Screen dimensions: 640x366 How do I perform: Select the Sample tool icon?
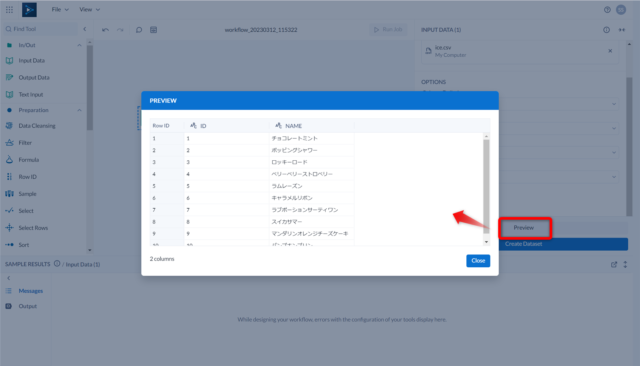(x=9, y=193)
